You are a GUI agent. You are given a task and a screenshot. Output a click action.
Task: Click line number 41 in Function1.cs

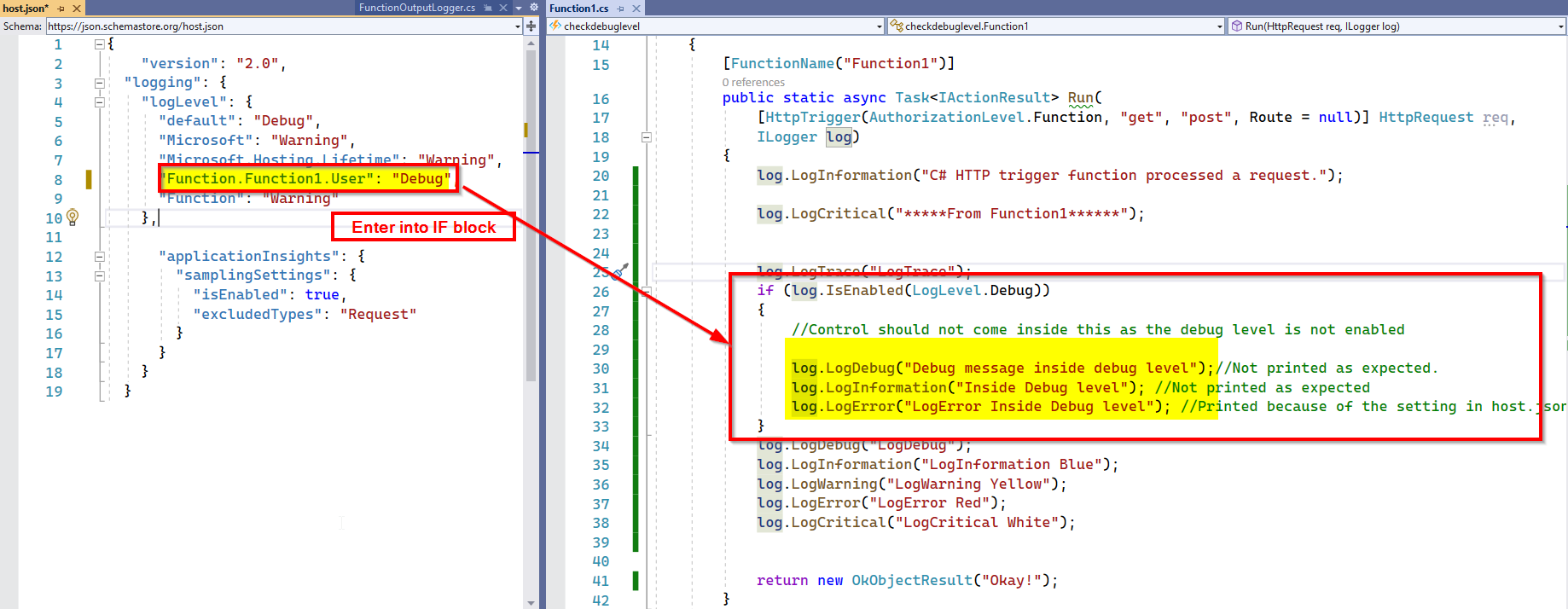[x=601, y=581]
